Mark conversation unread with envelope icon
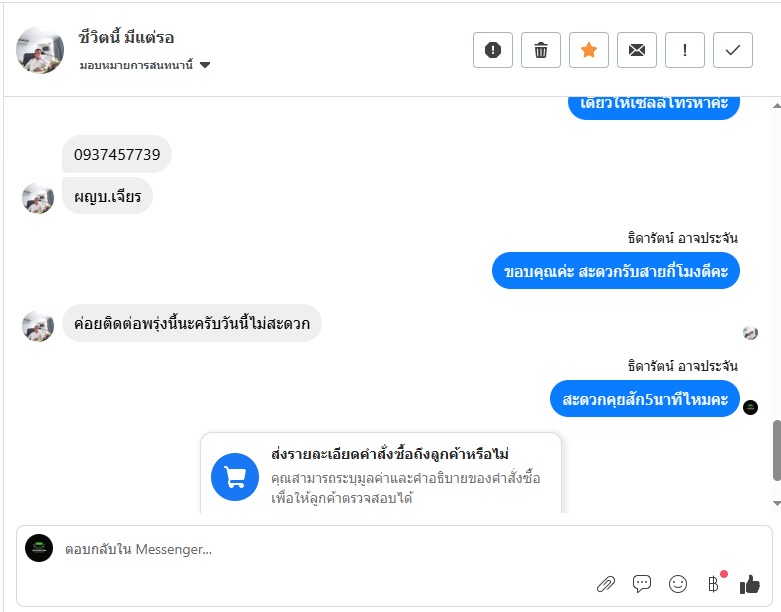Screen dimensions: 781x612 click(637, 51)
